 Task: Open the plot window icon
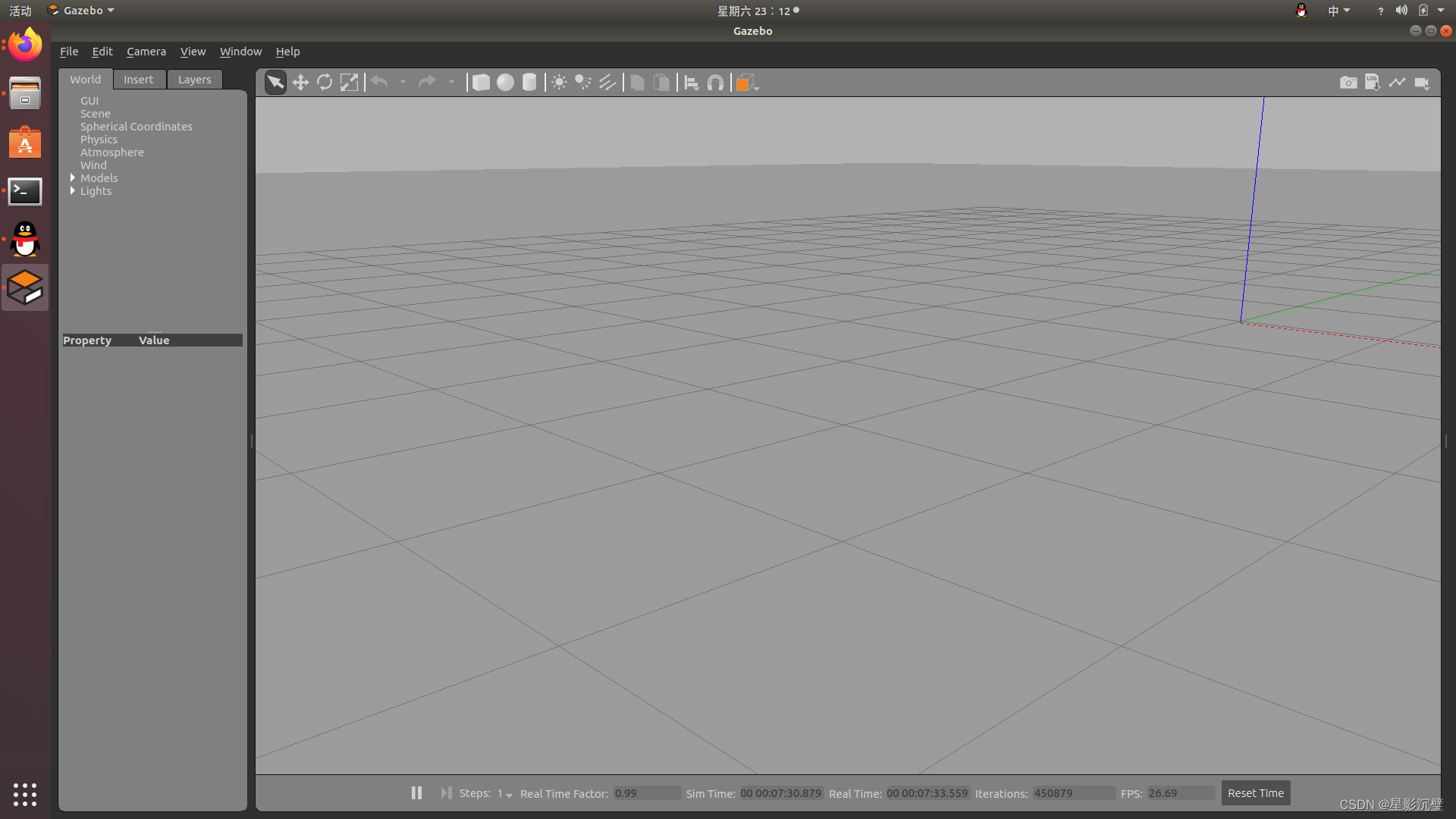(x=1397, y=83)
